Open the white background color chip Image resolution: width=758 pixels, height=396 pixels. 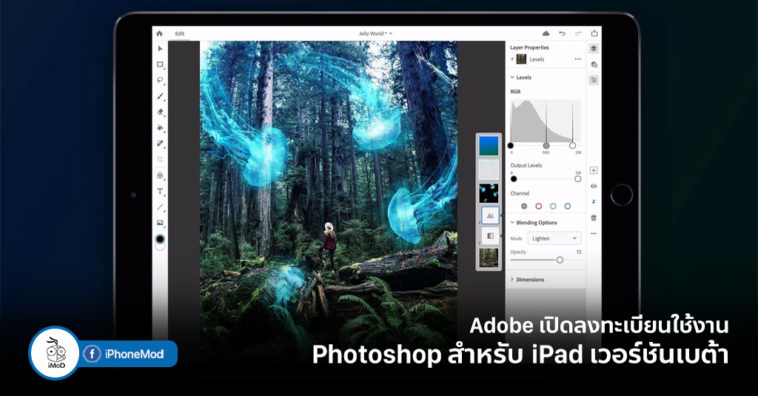[x=160, y=247]
